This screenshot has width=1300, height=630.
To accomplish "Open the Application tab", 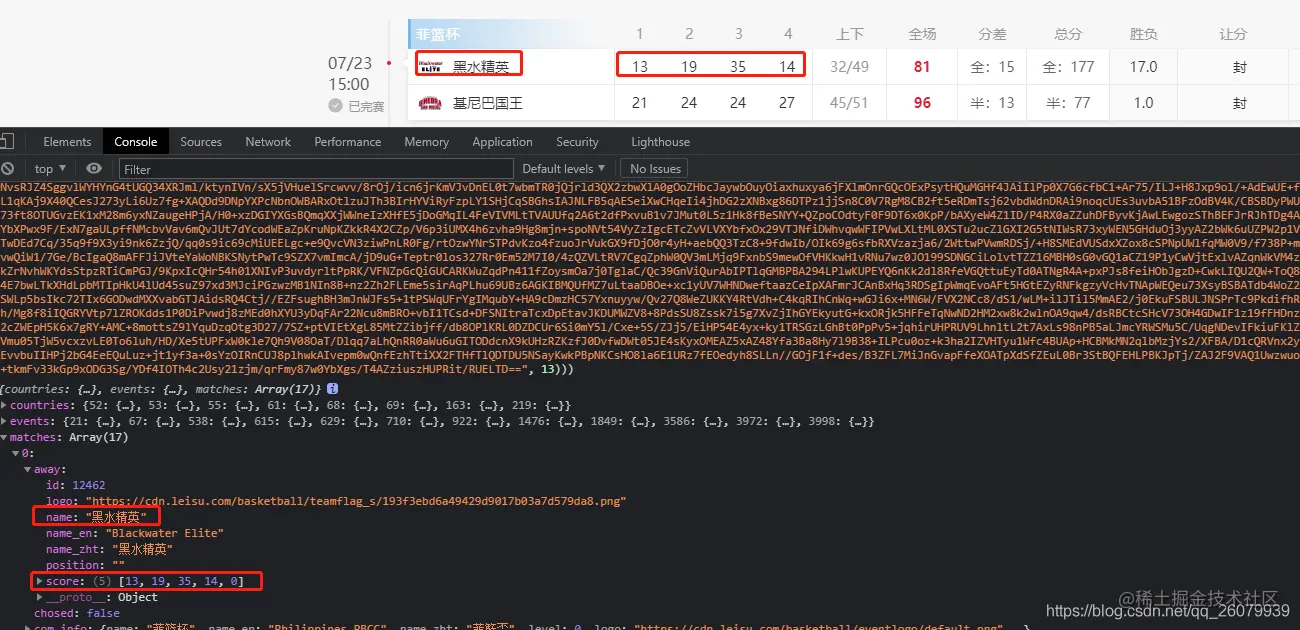I will click(x=502, y=142).
